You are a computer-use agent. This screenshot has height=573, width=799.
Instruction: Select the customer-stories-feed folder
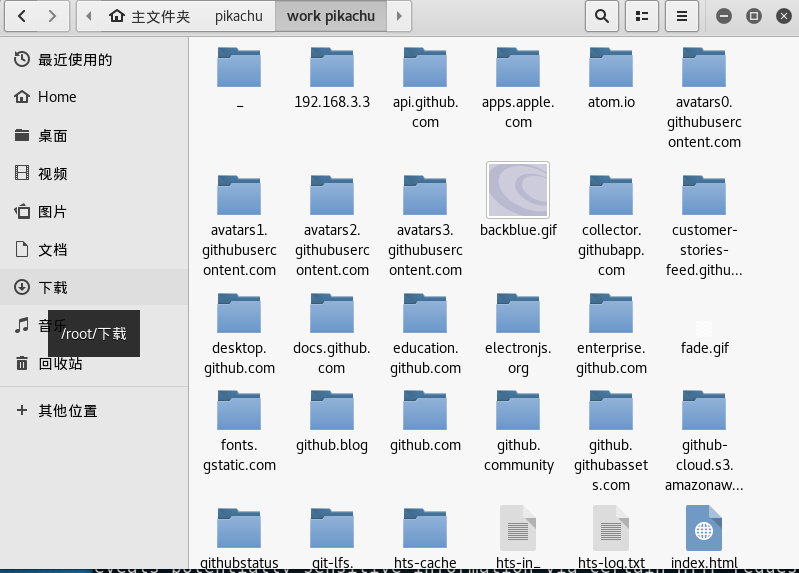click(x=704, y=225)
